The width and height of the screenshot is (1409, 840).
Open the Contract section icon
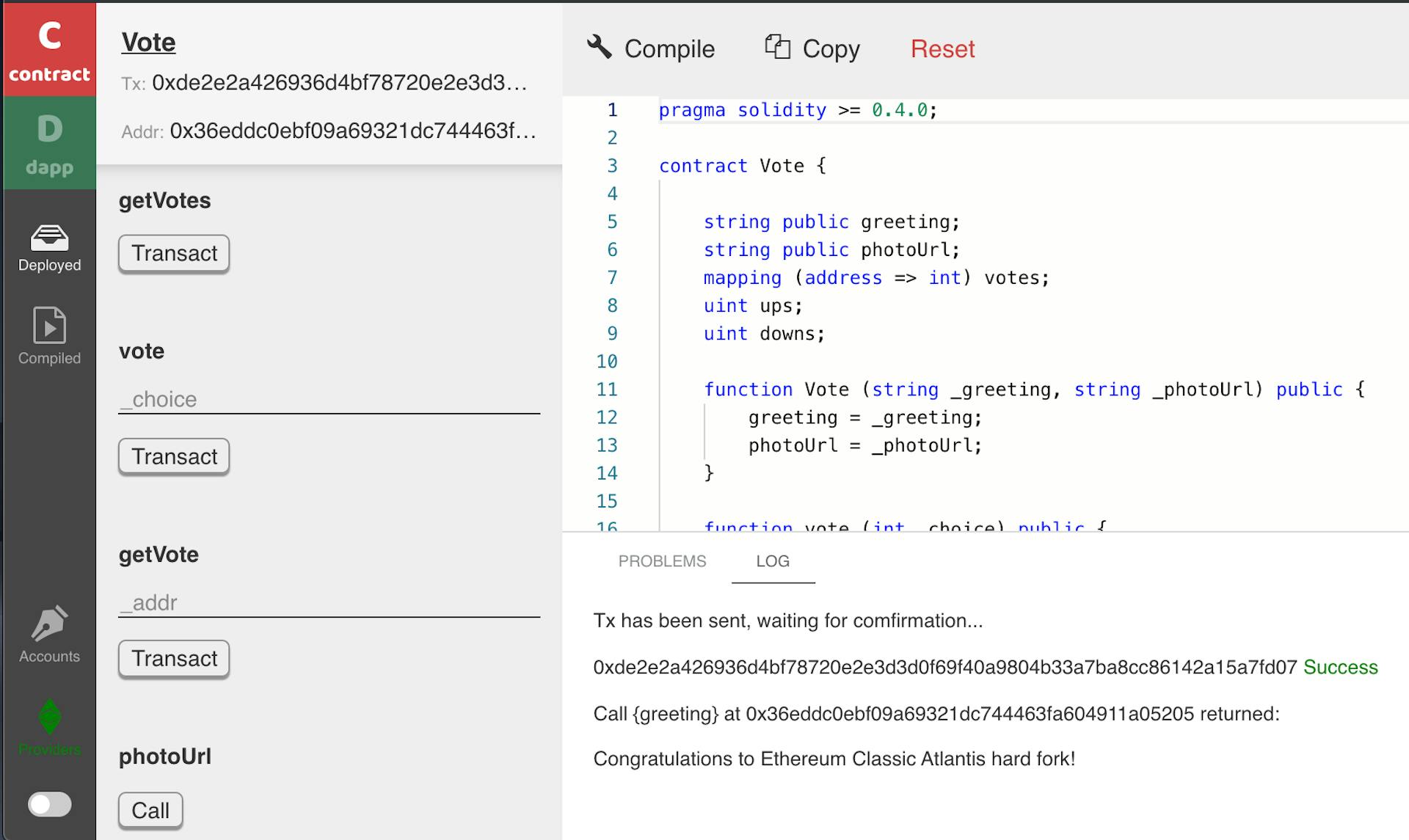49,48
